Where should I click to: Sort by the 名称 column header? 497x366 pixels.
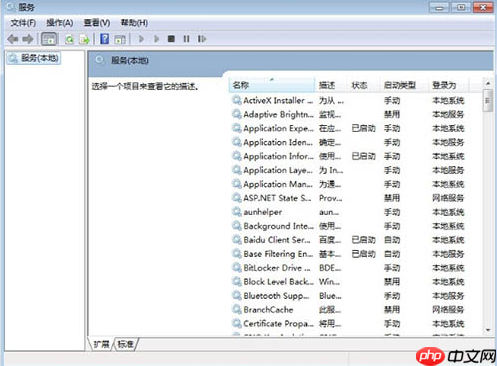click(272, 85)
